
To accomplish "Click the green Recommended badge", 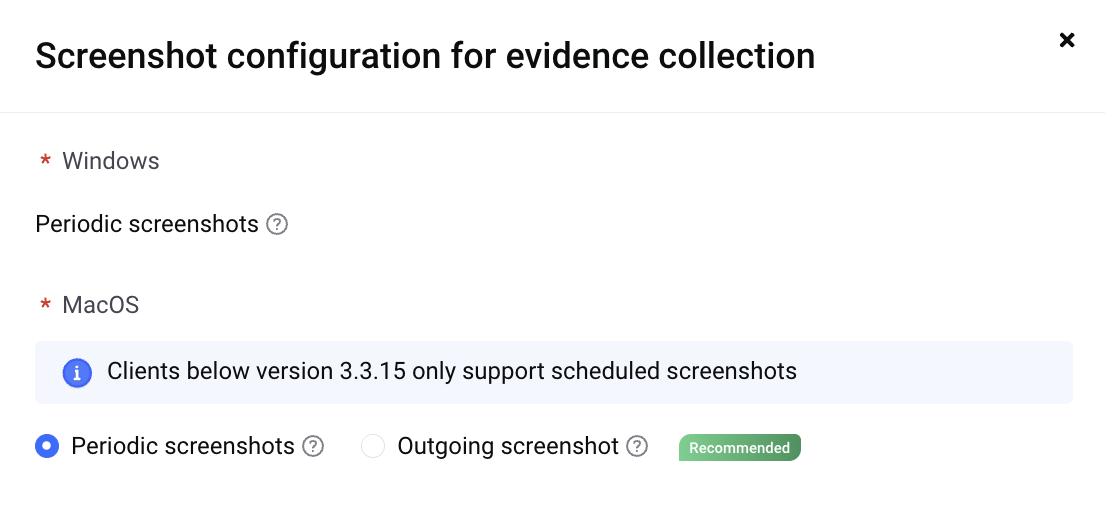I will pyautogui.click(x=740, y=448).
